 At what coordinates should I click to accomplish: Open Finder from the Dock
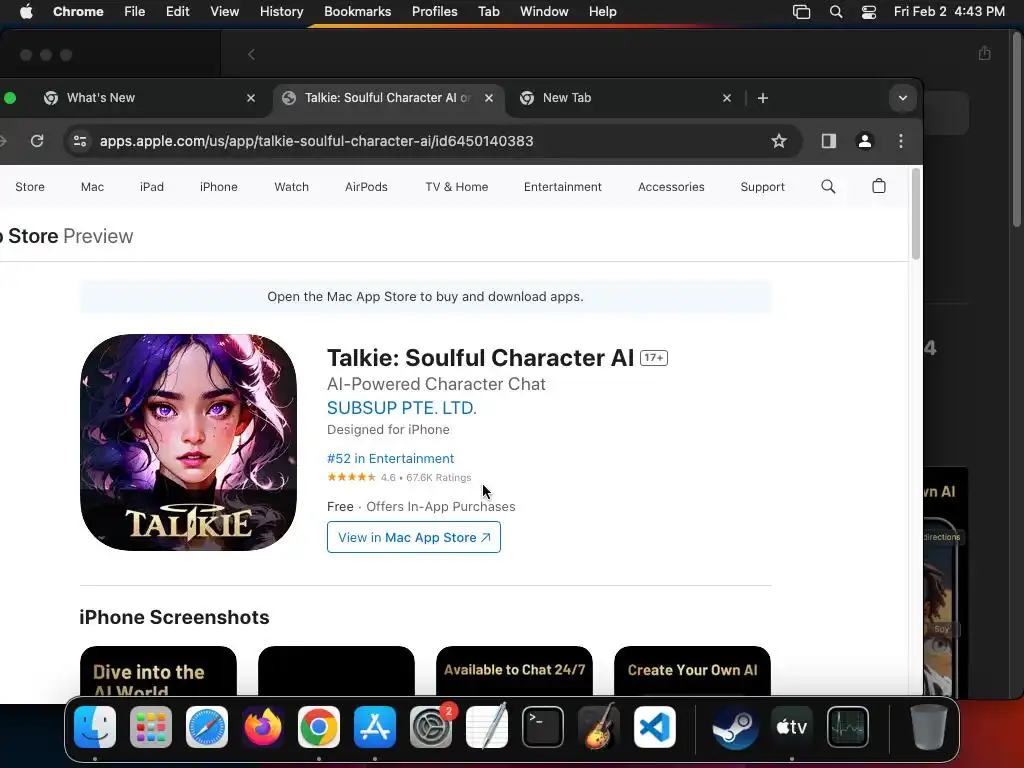tap(95, 727)
